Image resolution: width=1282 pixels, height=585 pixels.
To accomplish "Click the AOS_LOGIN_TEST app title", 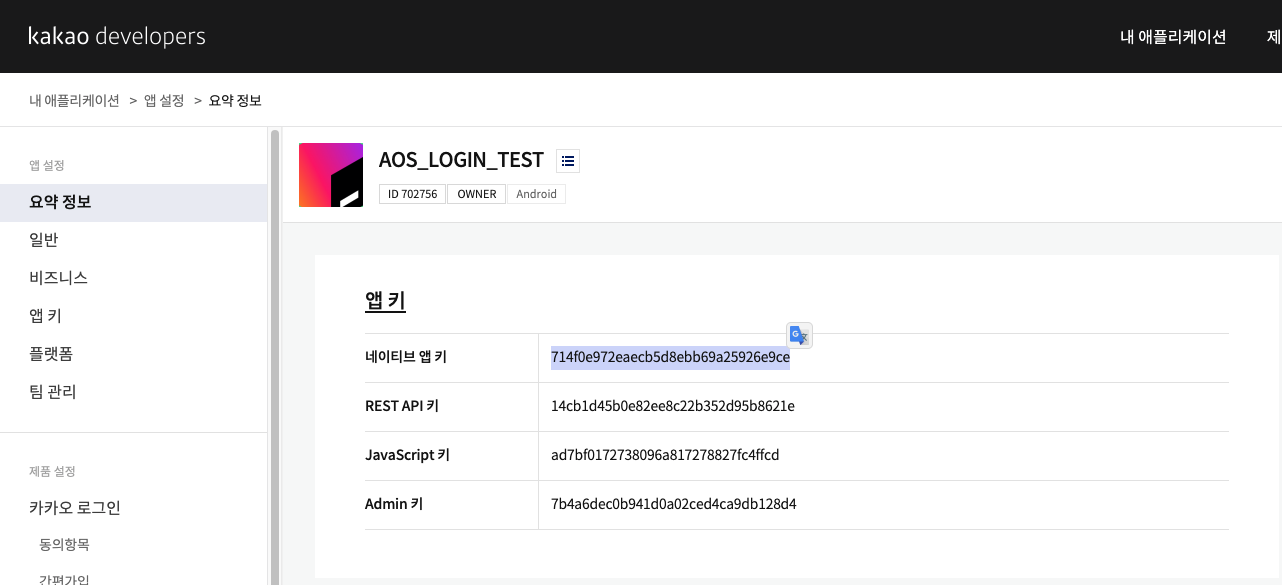I will pyautogui.click(x=461, y=160).
